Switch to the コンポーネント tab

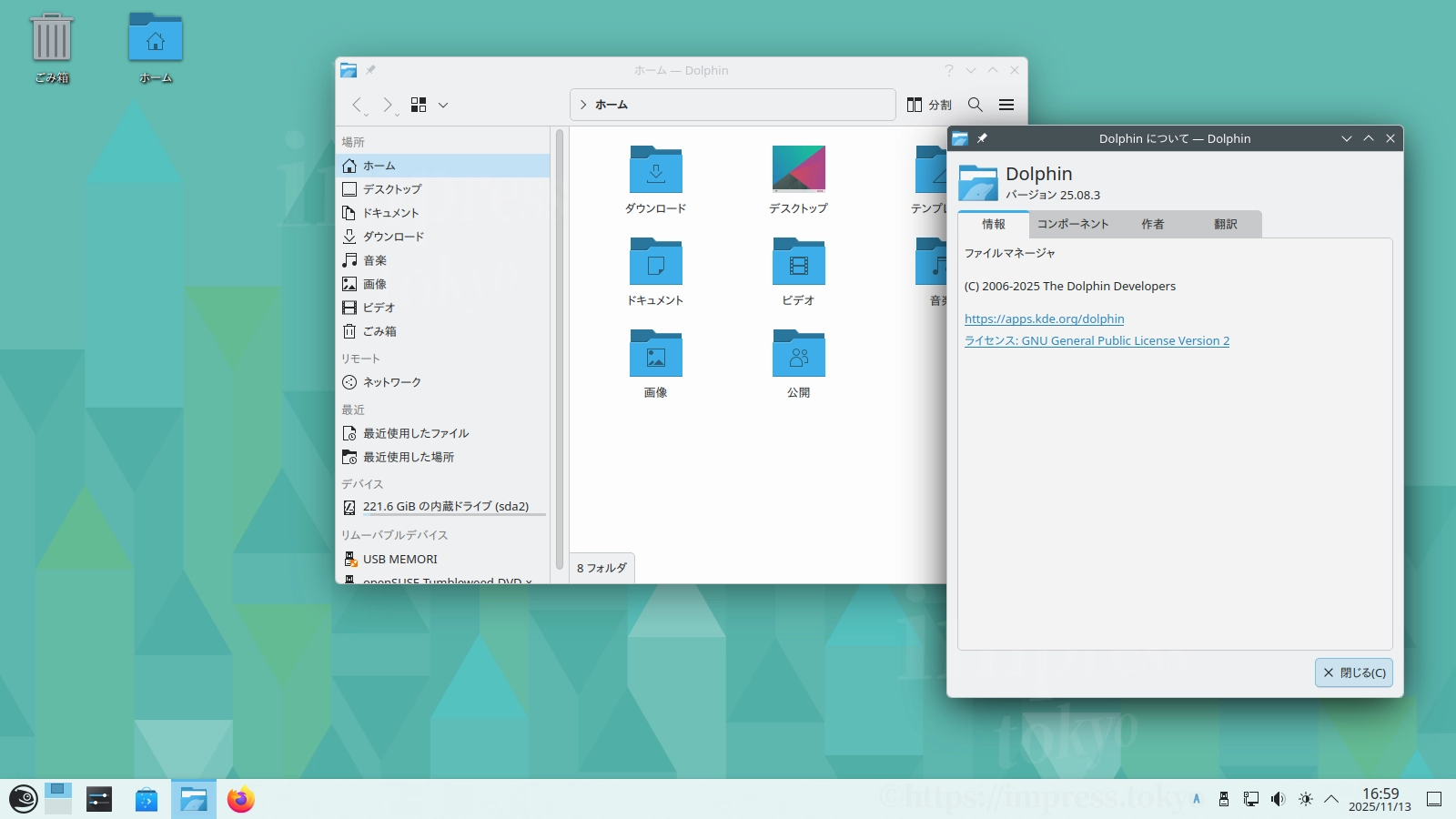click(x=1073, y=224)
